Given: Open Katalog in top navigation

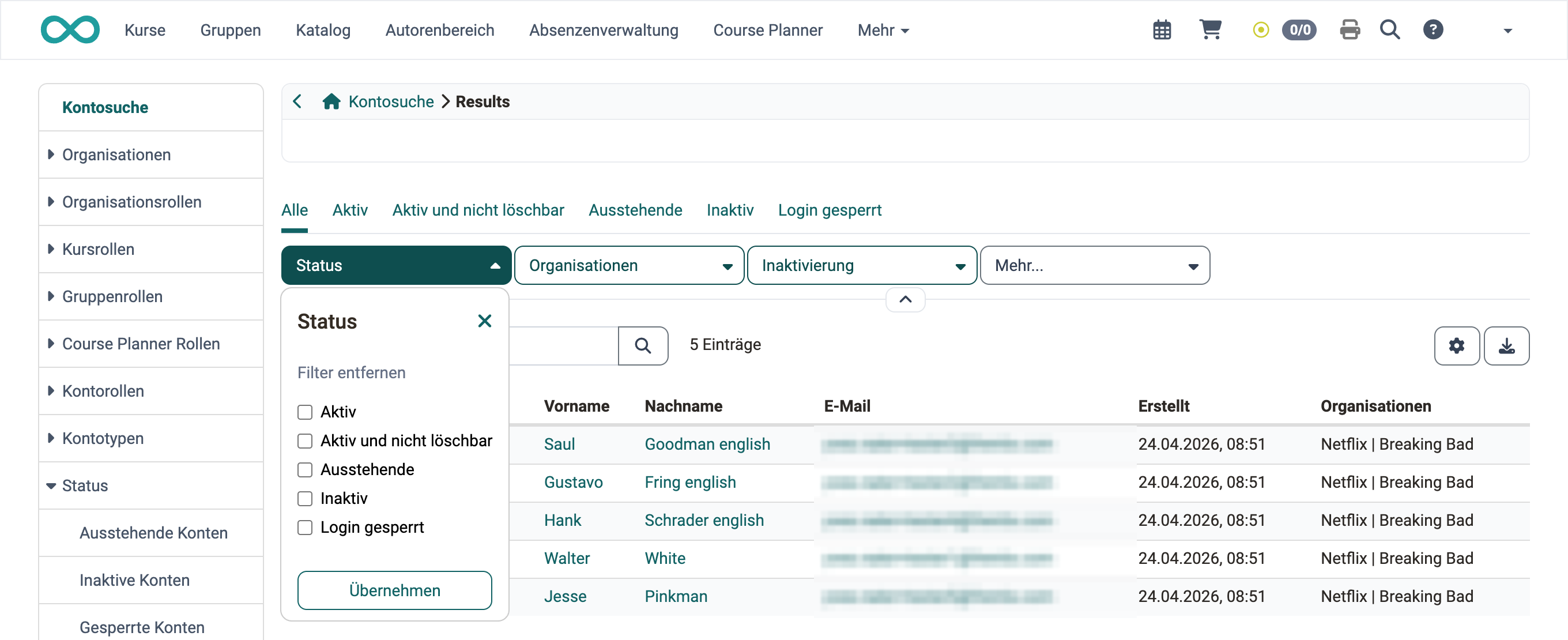Looking at the screenshot, I should tap(323, 30).
